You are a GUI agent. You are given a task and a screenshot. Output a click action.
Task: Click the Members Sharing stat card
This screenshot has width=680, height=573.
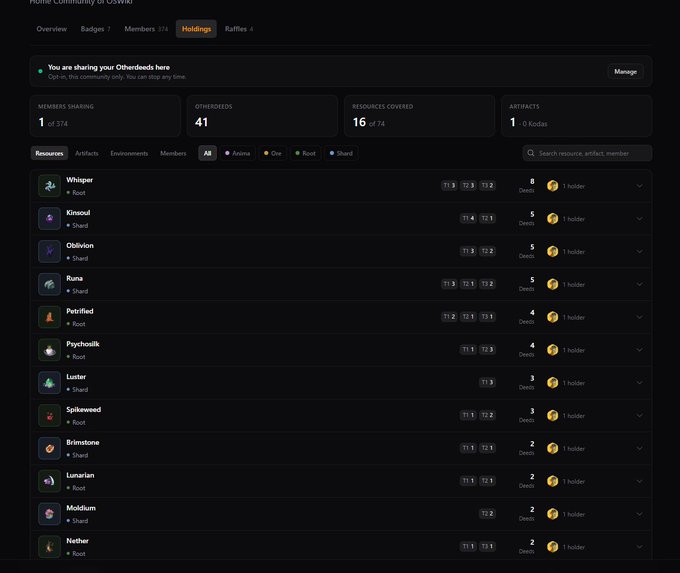click(105, 116)
